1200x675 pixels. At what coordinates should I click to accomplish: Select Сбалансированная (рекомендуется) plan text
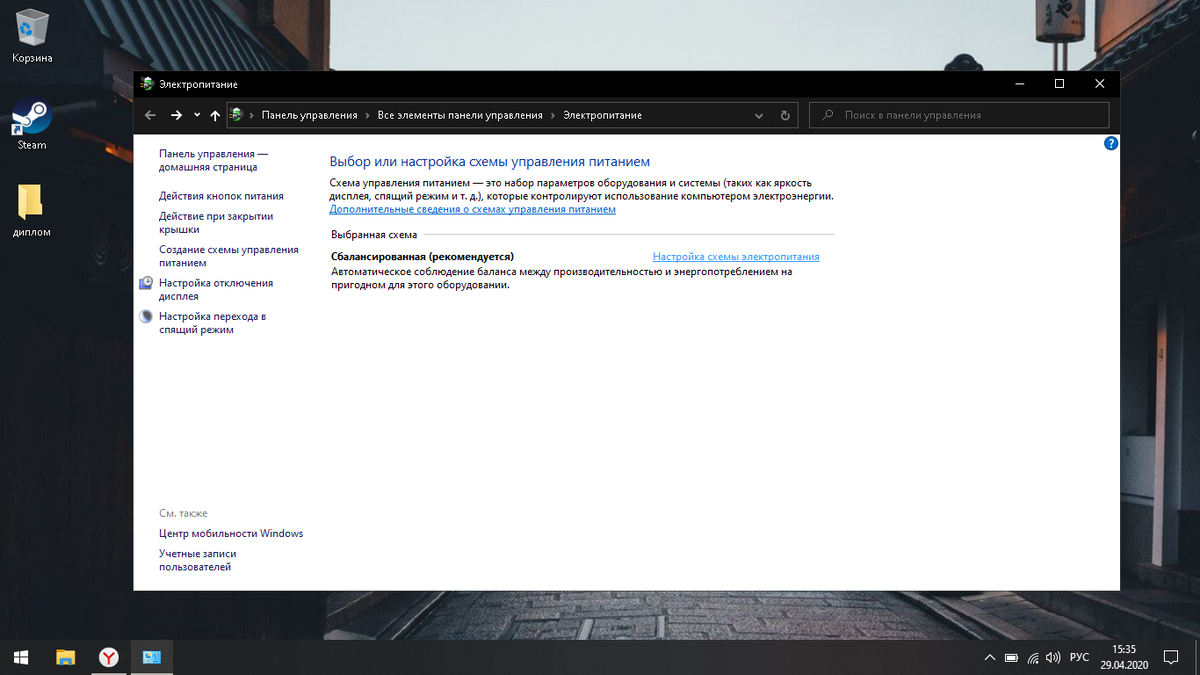point(422,257)
